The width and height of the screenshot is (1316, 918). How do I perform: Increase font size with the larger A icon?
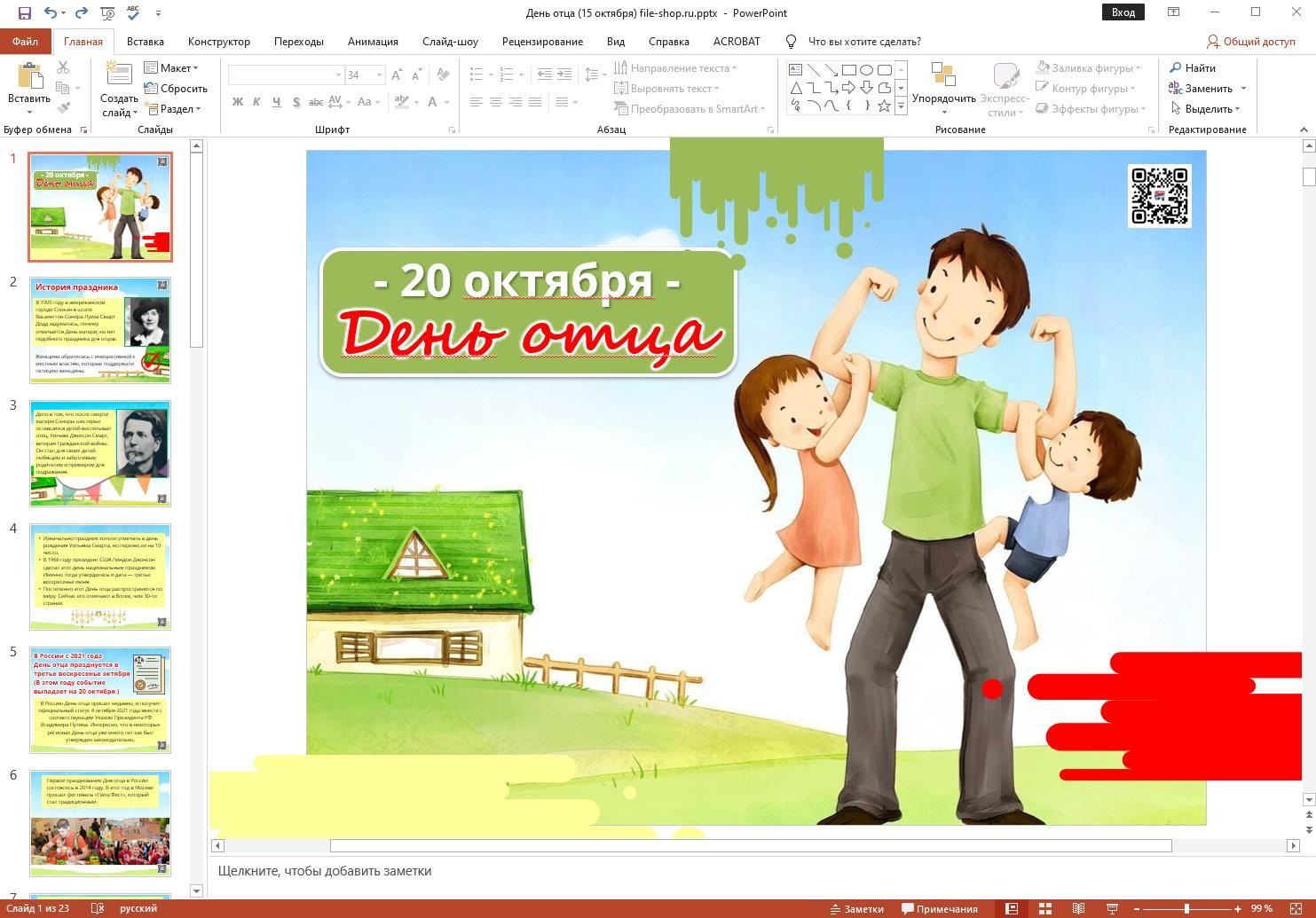(397, 75)
